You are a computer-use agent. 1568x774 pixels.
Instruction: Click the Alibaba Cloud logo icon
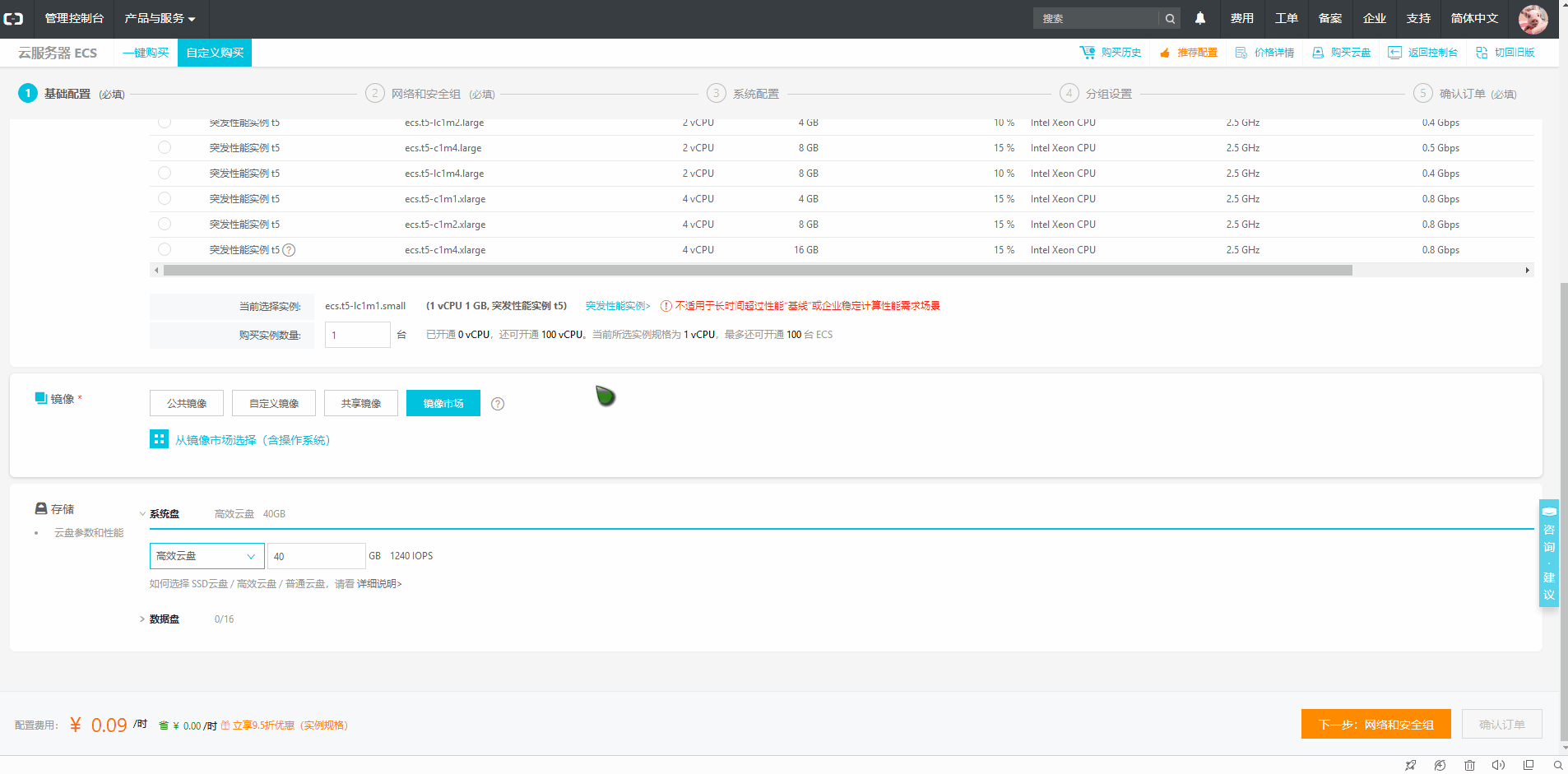click(14, 18)
